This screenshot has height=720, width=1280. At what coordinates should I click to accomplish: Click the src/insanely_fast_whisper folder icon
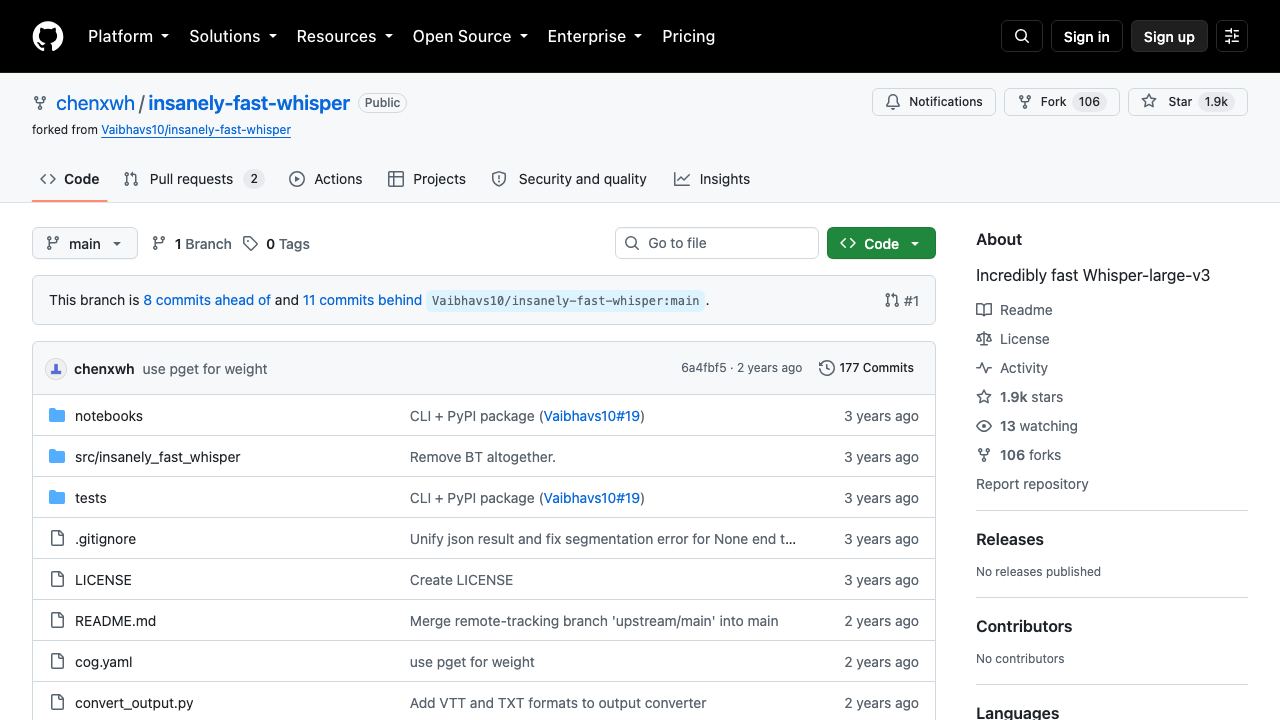click(57, 457)
